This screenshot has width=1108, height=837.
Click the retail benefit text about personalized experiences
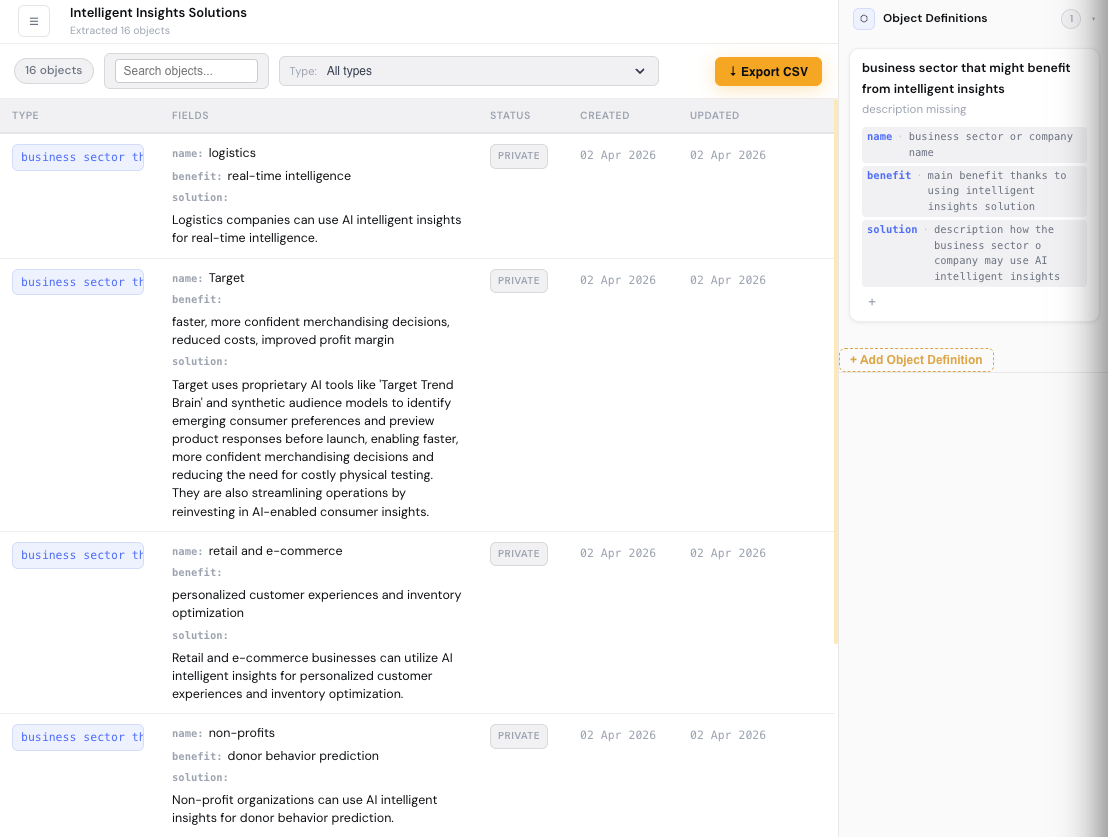[x=317, y=604]
